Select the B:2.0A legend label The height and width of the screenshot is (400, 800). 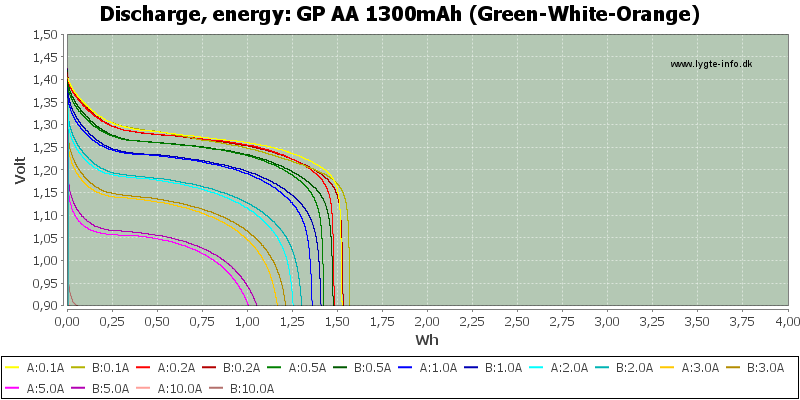click(x=635, y=367)
